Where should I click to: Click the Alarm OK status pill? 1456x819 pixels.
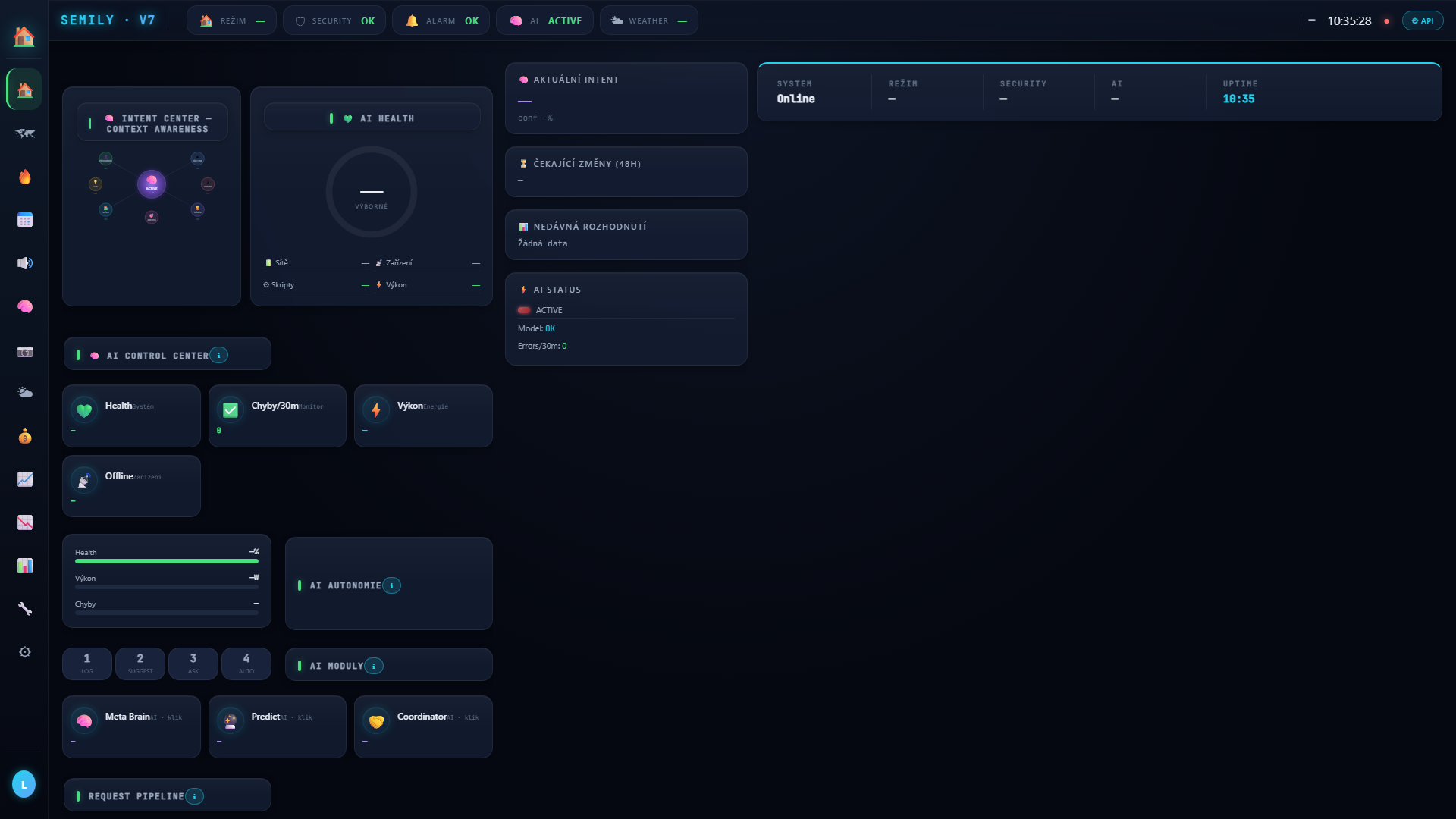(x=441, y=20)
